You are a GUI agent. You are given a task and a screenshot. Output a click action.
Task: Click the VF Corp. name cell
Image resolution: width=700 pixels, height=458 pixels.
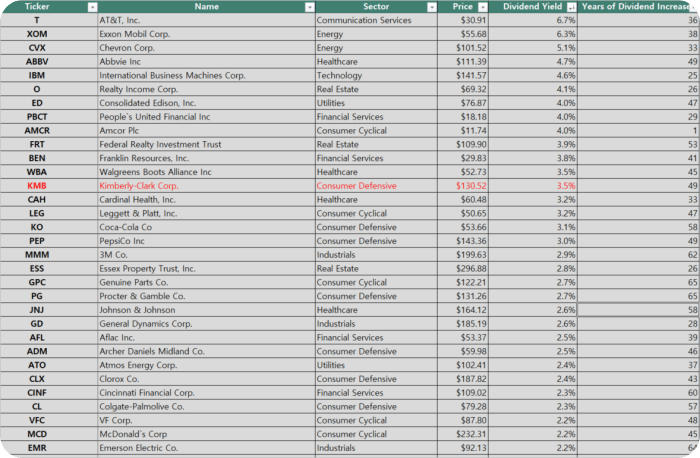point(206,421)
